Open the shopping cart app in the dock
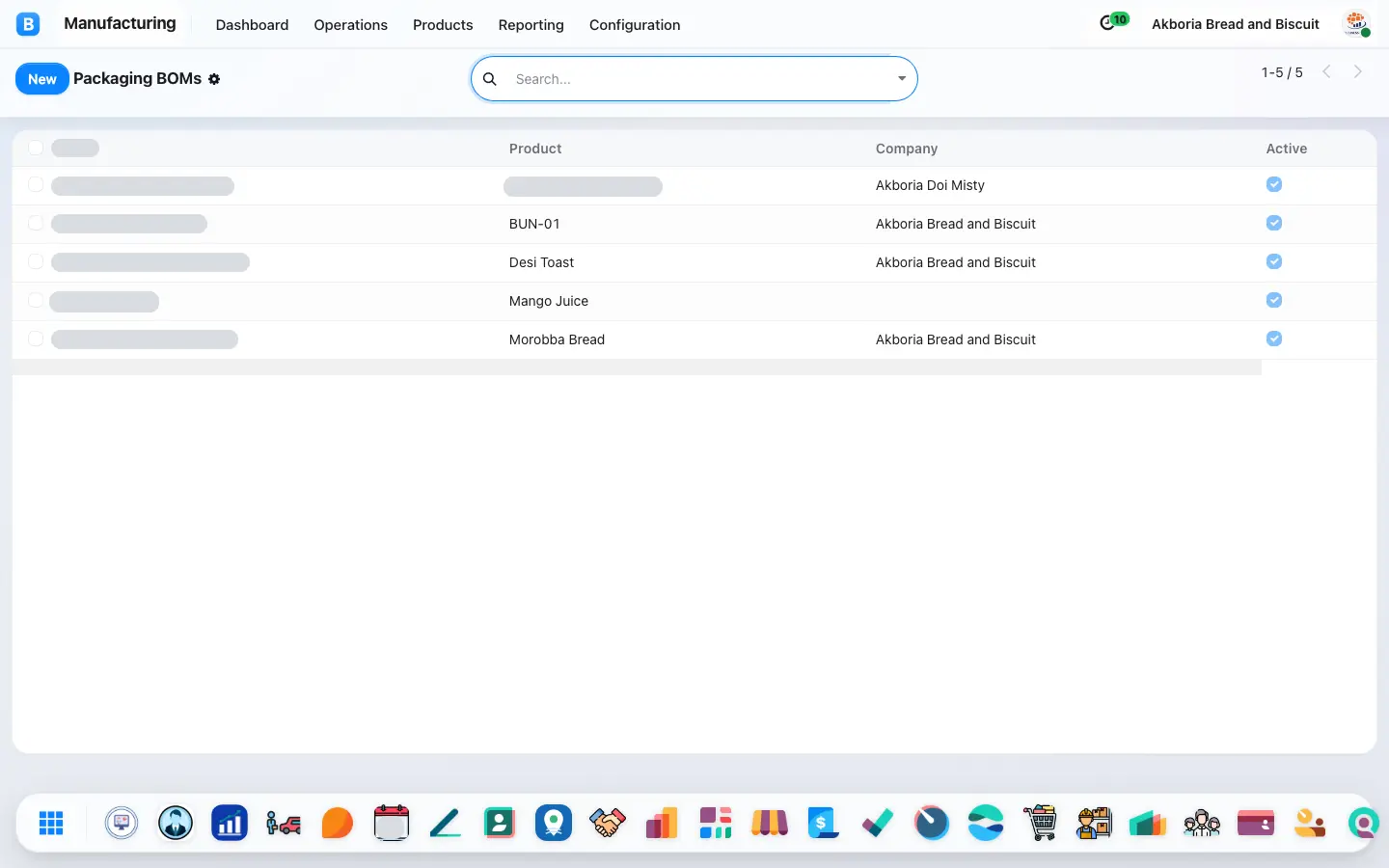1389x868 pixels. 1040,823
